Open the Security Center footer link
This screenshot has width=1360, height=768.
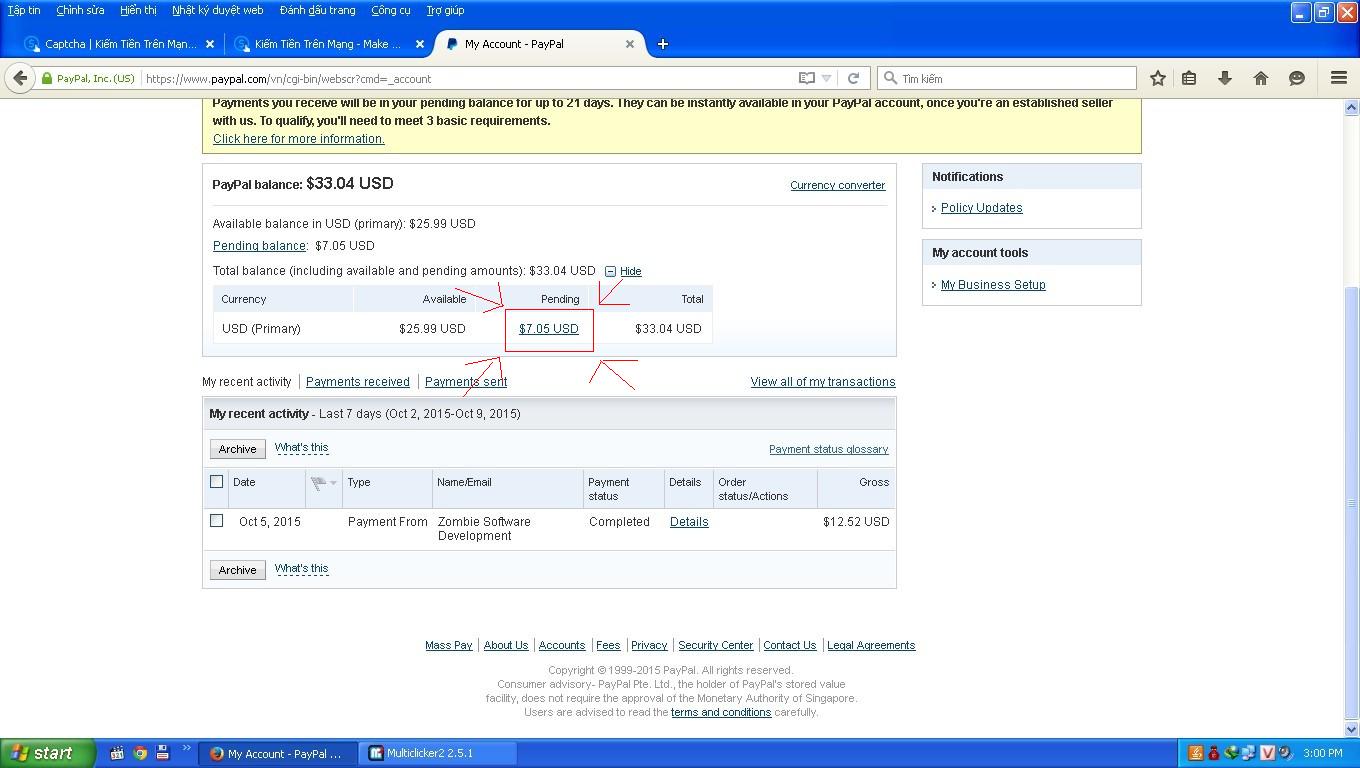[x=716, y=646]
